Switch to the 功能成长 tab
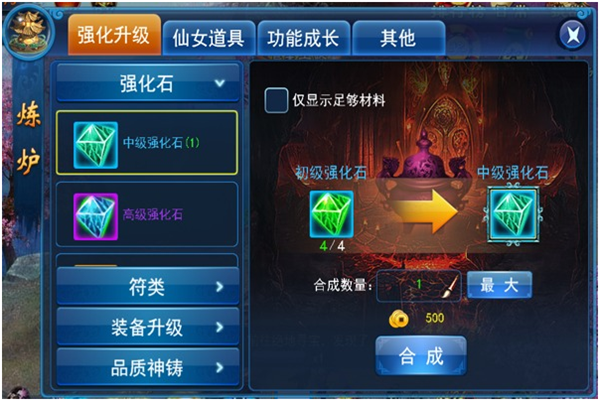The width and height of the screenshot is (600, 401). (x=304, y=38)
